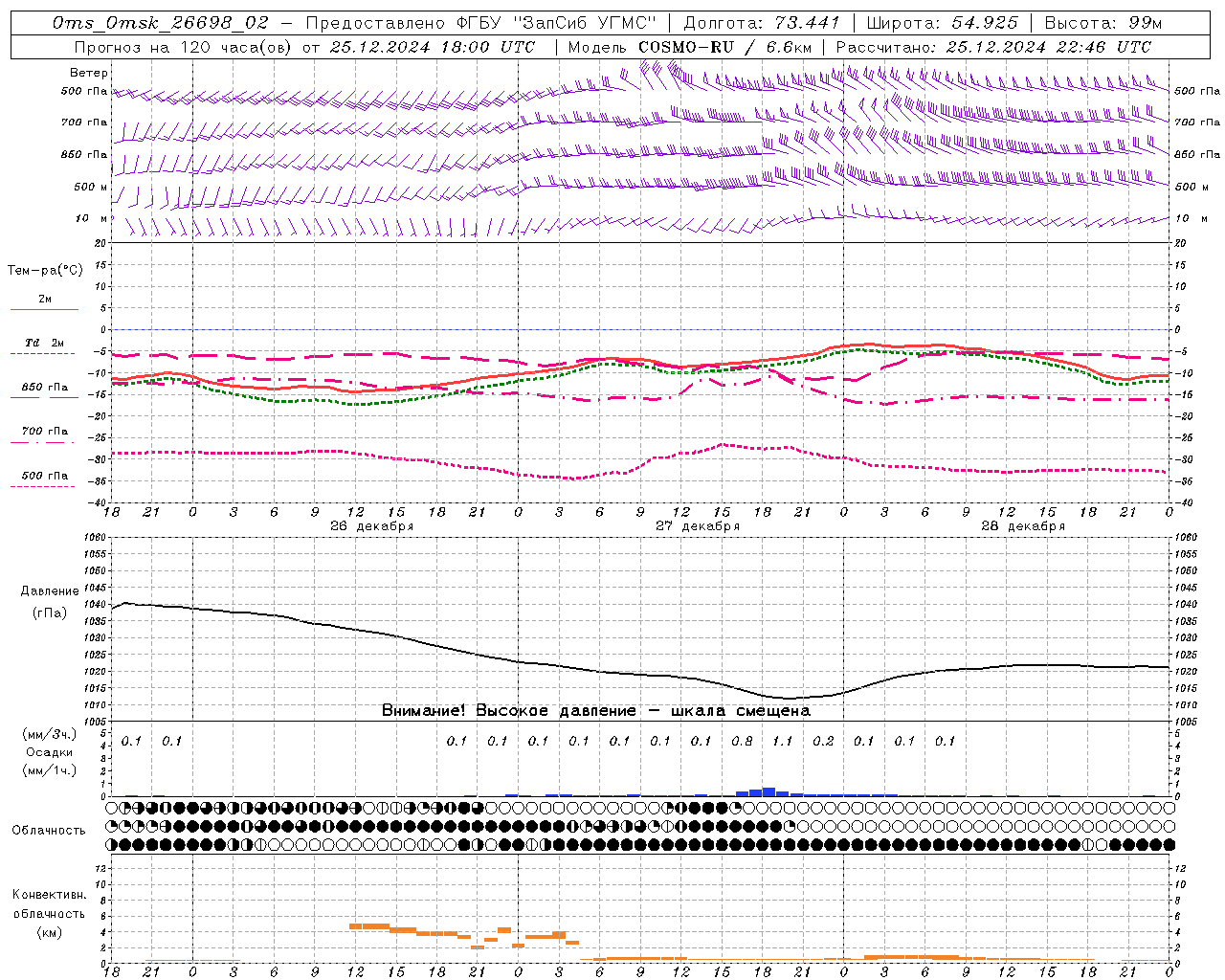Click the (гПа) pressure unit label
1225x980 pixels.
pyautogui.click(x=50, y=612)
